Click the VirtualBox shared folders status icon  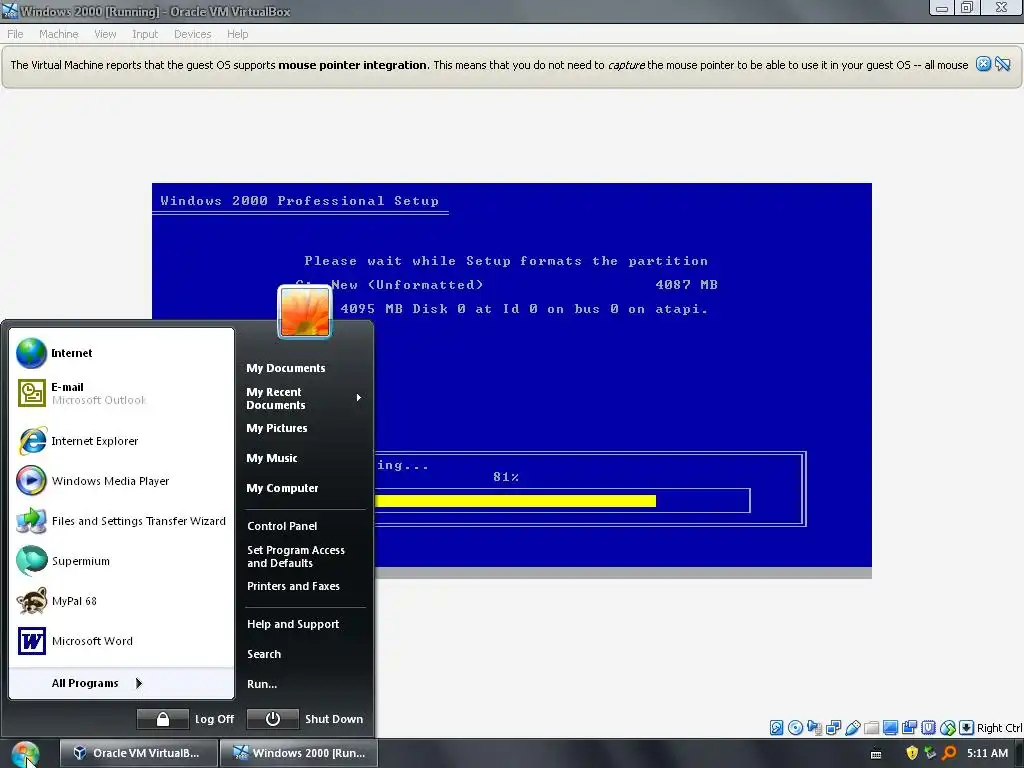click(871, 728)
